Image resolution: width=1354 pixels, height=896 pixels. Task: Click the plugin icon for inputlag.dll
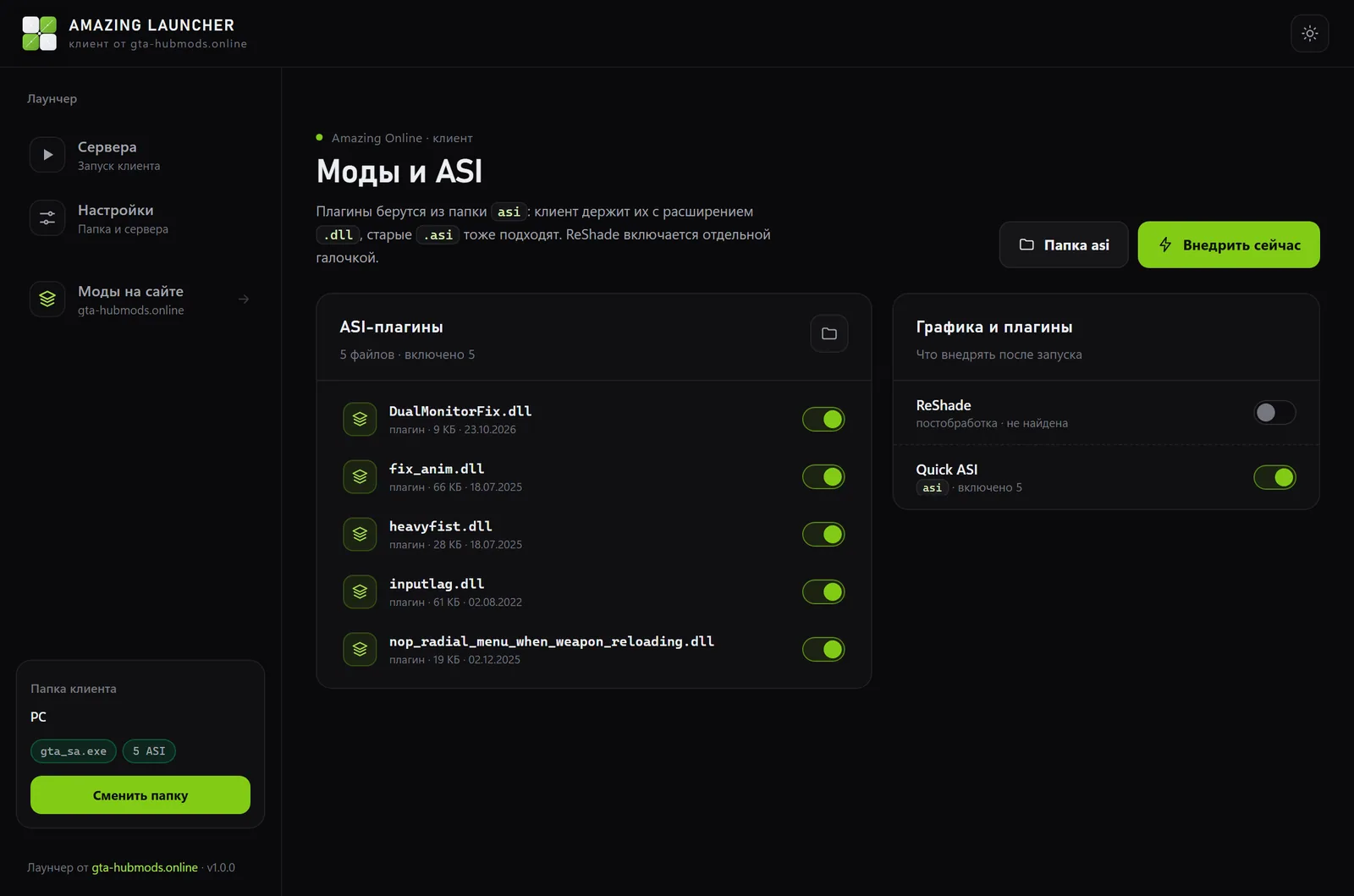(x=360, y=591)
